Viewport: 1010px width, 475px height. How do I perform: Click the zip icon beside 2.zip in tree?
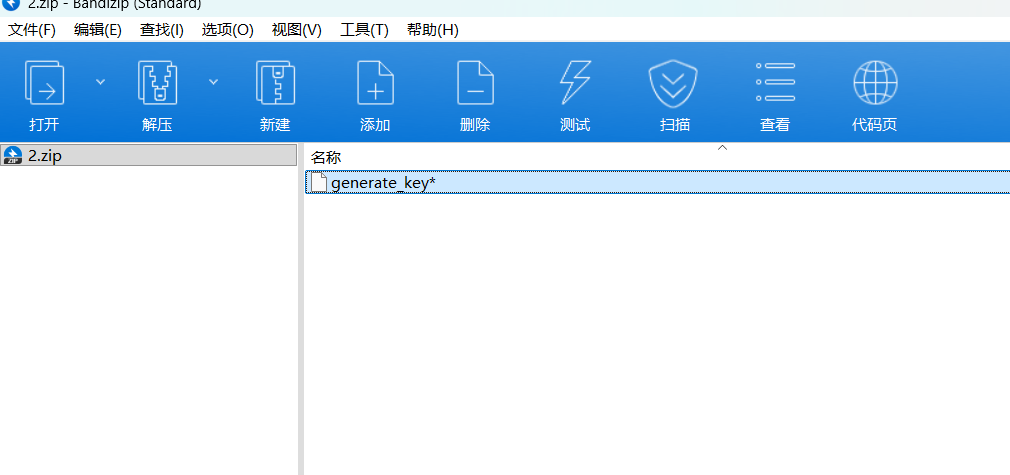pyautogui.click(x=12, y=155)
